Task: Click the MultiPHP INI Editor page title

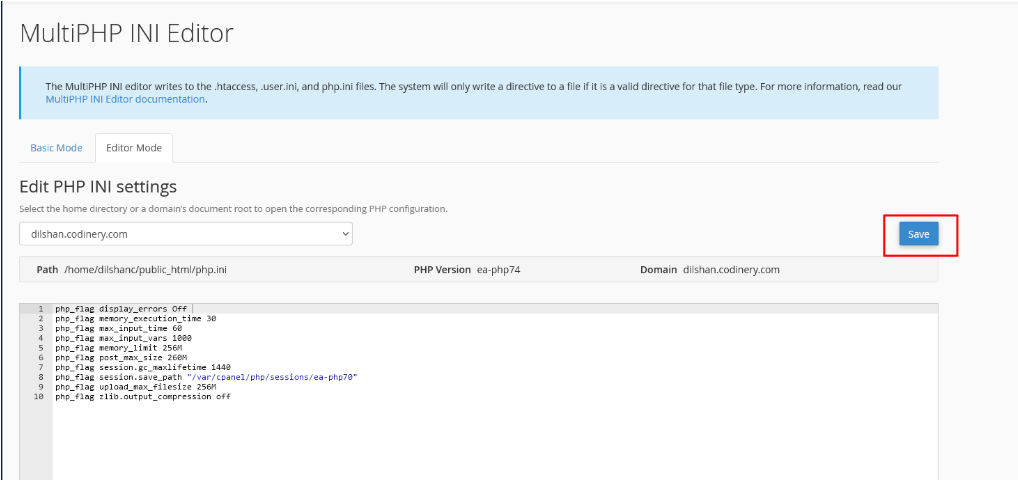Action: [126, 33]
